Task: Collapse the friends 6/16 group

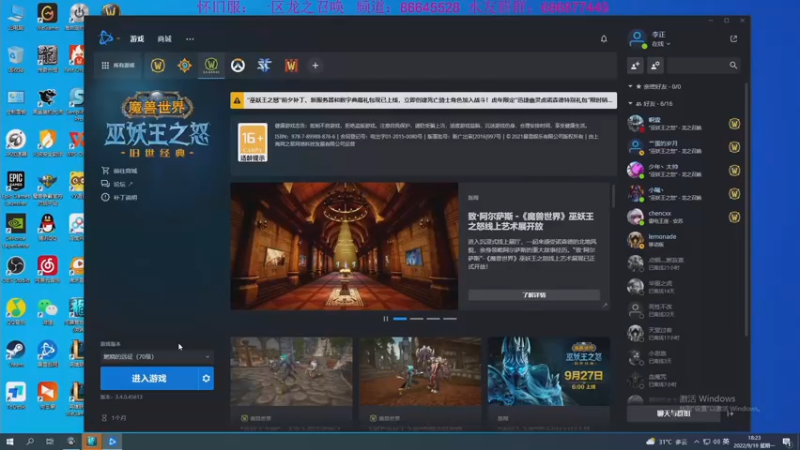Action: pyautogui.click(x=631, y=103)
